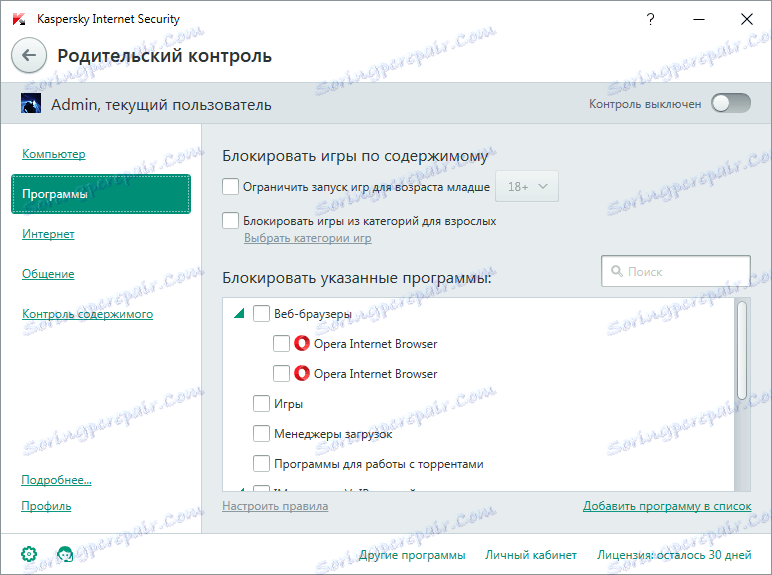This screenshot has width=772, height=575.
Task: Click the Admin user avatar
Action: coord(31,103)
